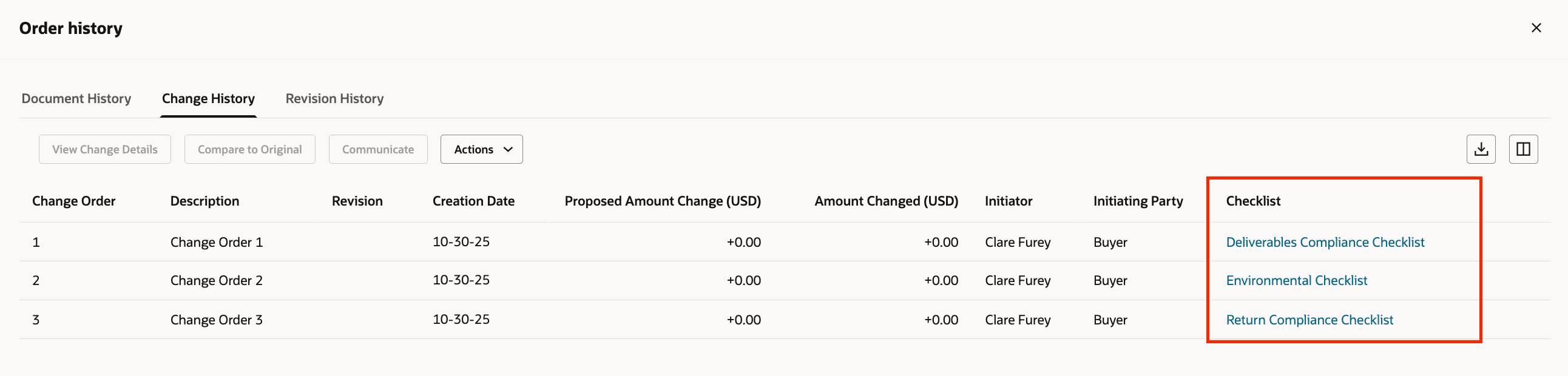Viewport: 1568px width, 376px height.
Task: Open the Environmental Checklist link
Action: point(1296,280)
